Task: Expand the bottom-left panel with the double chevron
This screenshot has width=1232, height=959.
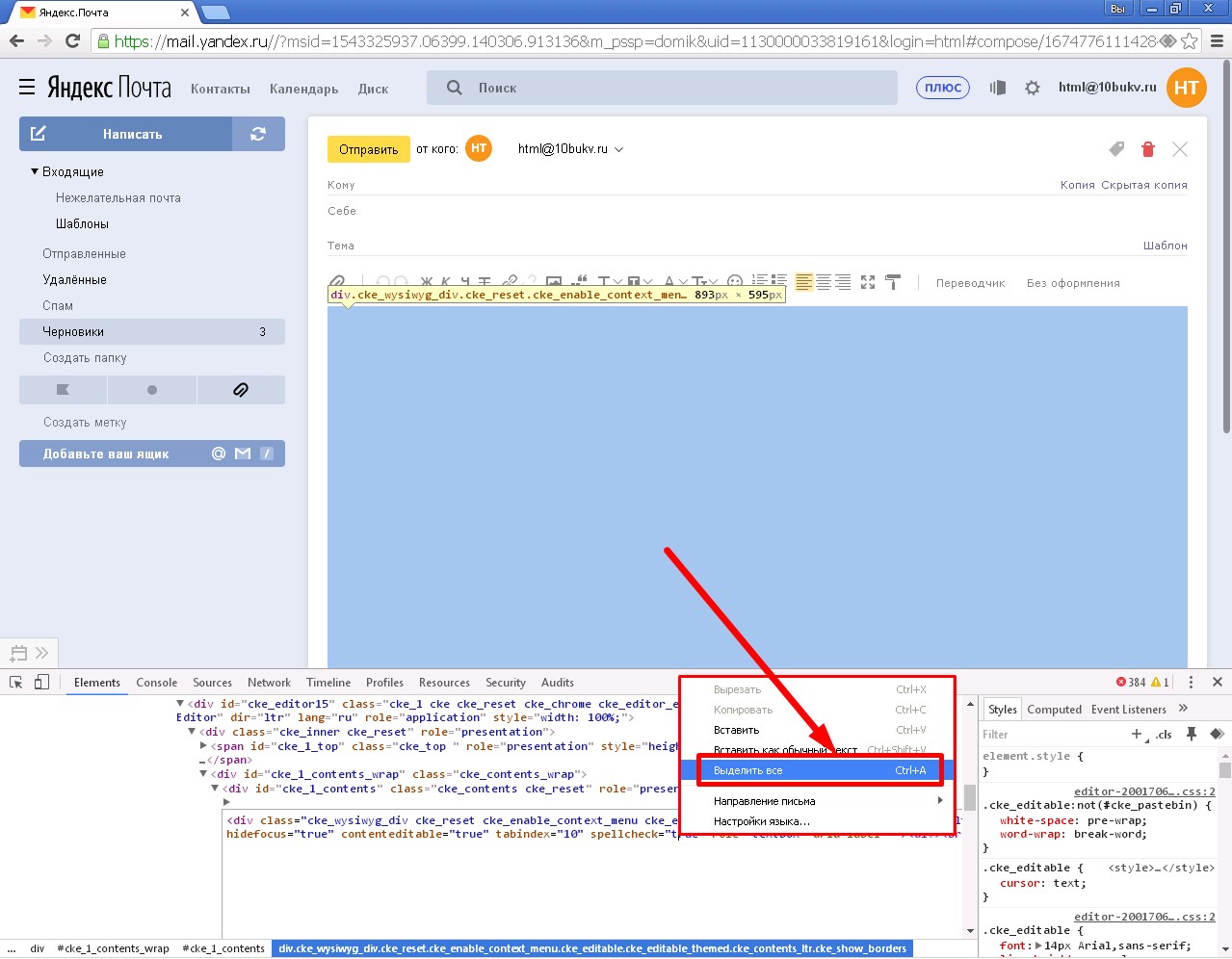Action: pos(41,653)
